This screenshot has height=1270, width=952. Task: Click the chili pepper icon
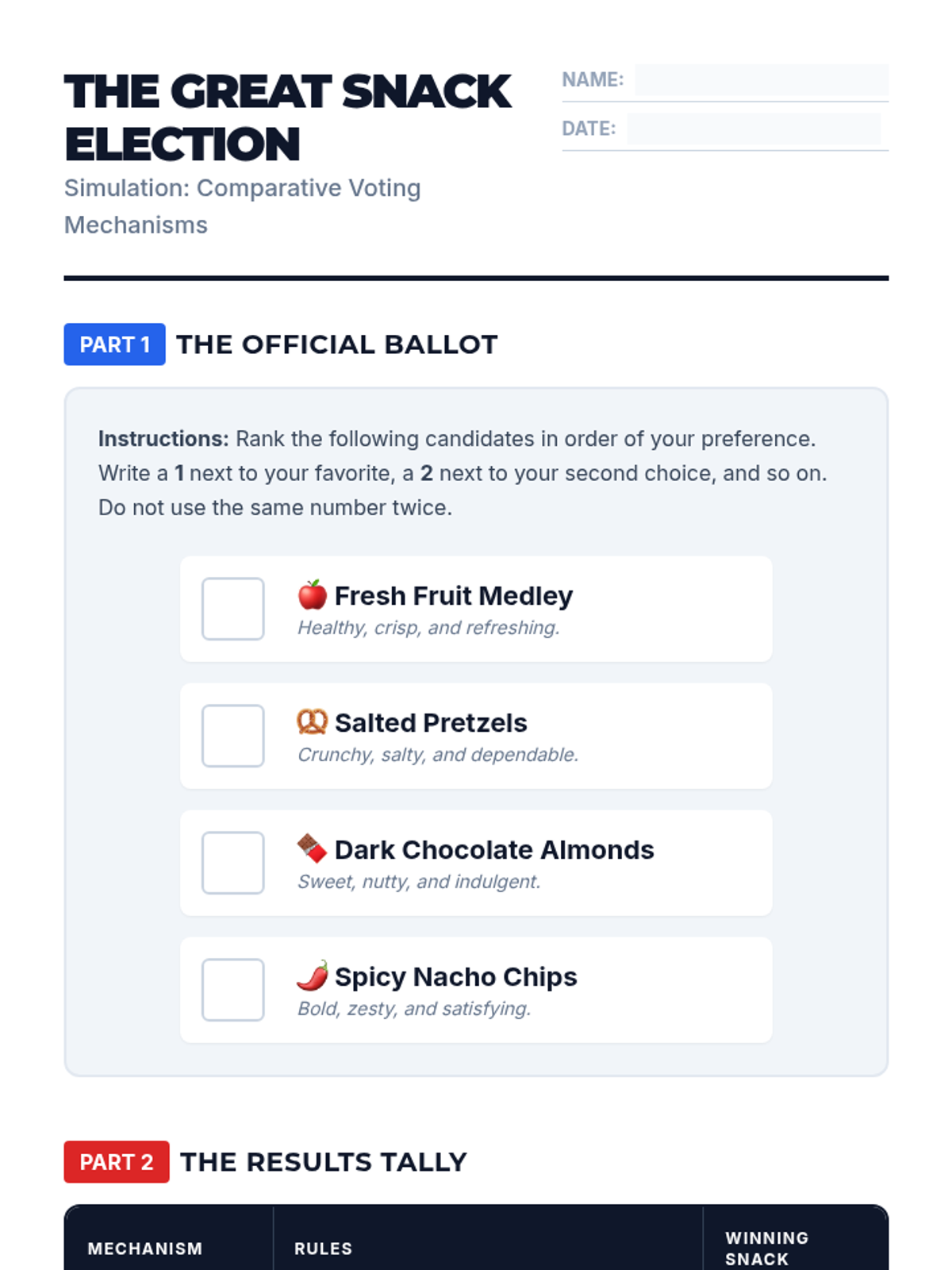312,976
